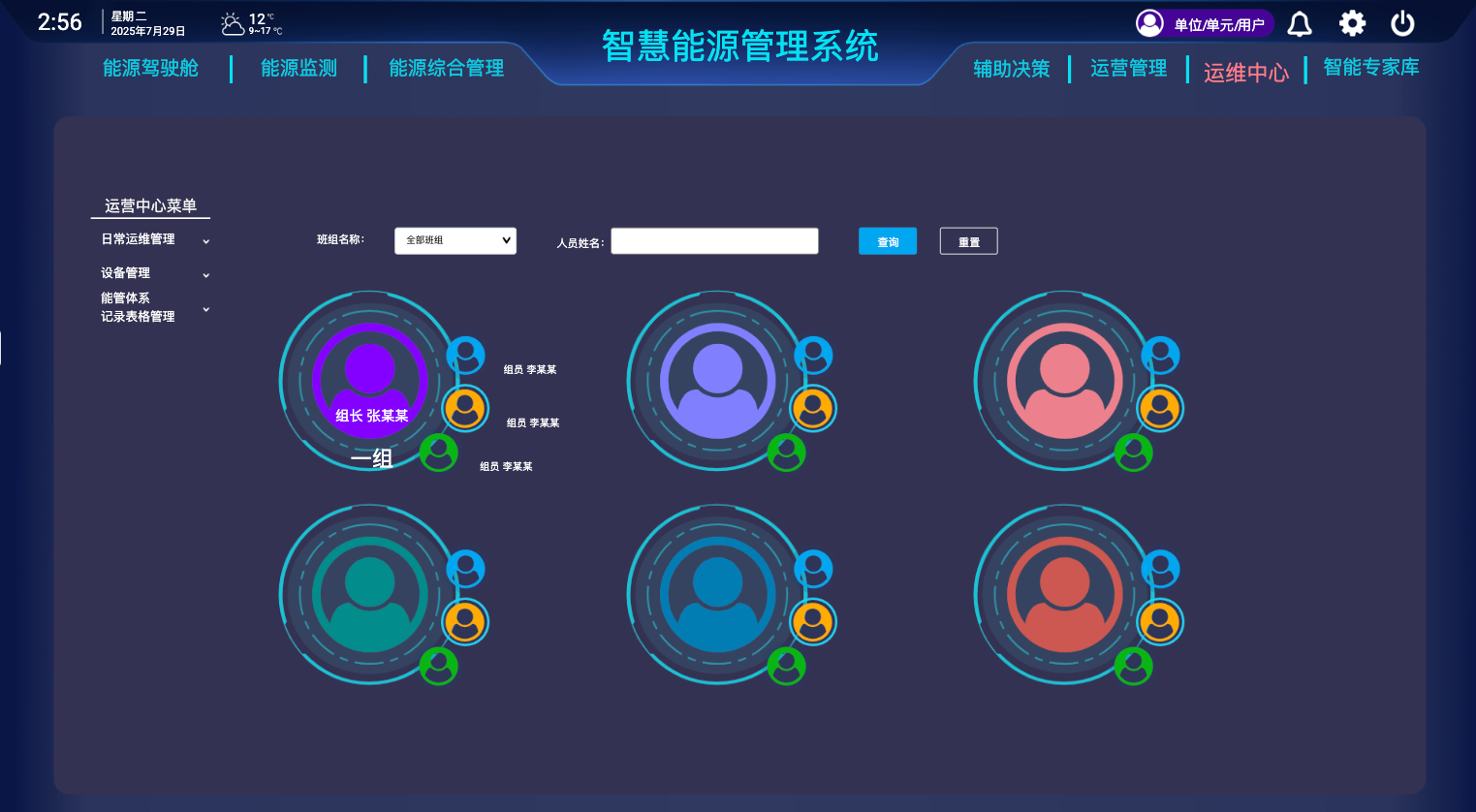Click the weather cloud-sun icon
The height and width of the screenshot is (812, 1476).
tap(233, 24)
